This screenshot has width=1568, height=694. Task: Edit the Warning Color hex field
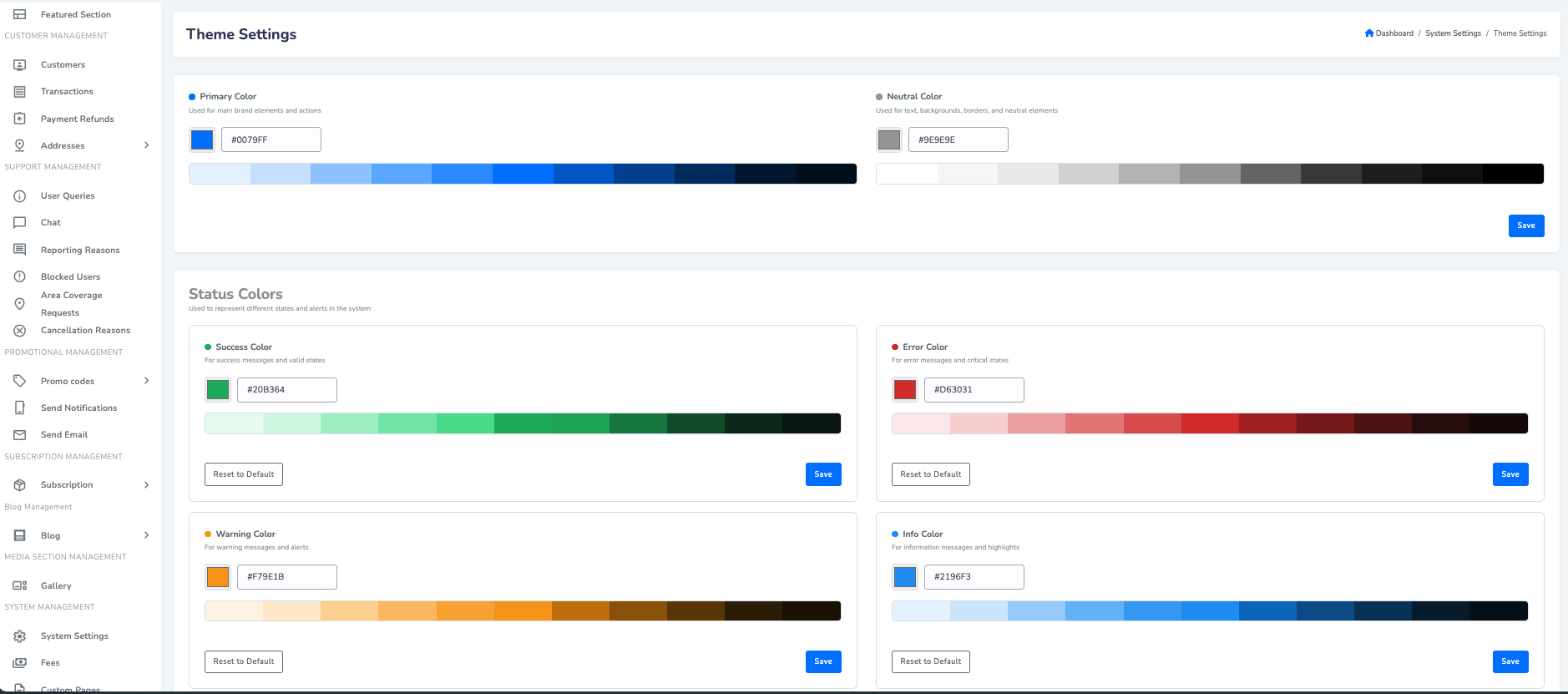[x=287, y=577]
